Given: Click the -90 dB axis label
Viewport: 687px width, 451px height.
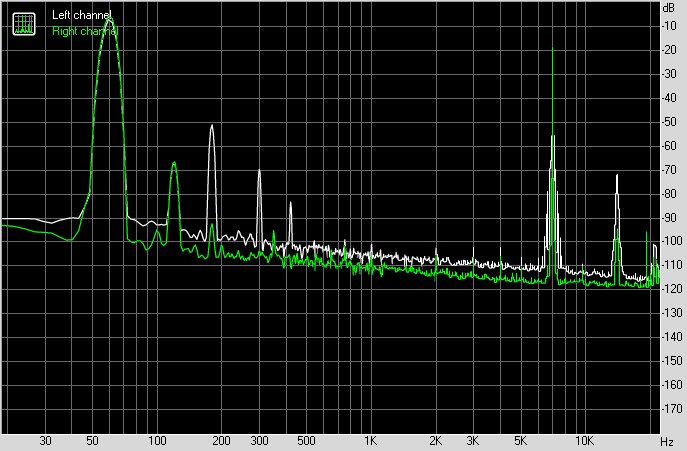Looking at the screenshot, I should [x=670, y=217].
